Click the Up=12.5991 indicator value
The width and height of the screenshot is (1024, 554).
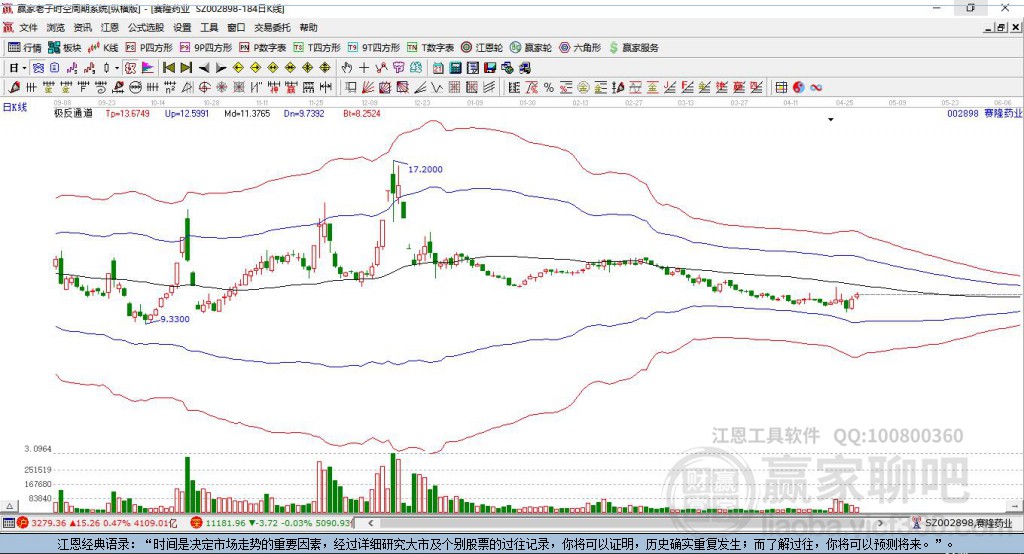[187, 114]
